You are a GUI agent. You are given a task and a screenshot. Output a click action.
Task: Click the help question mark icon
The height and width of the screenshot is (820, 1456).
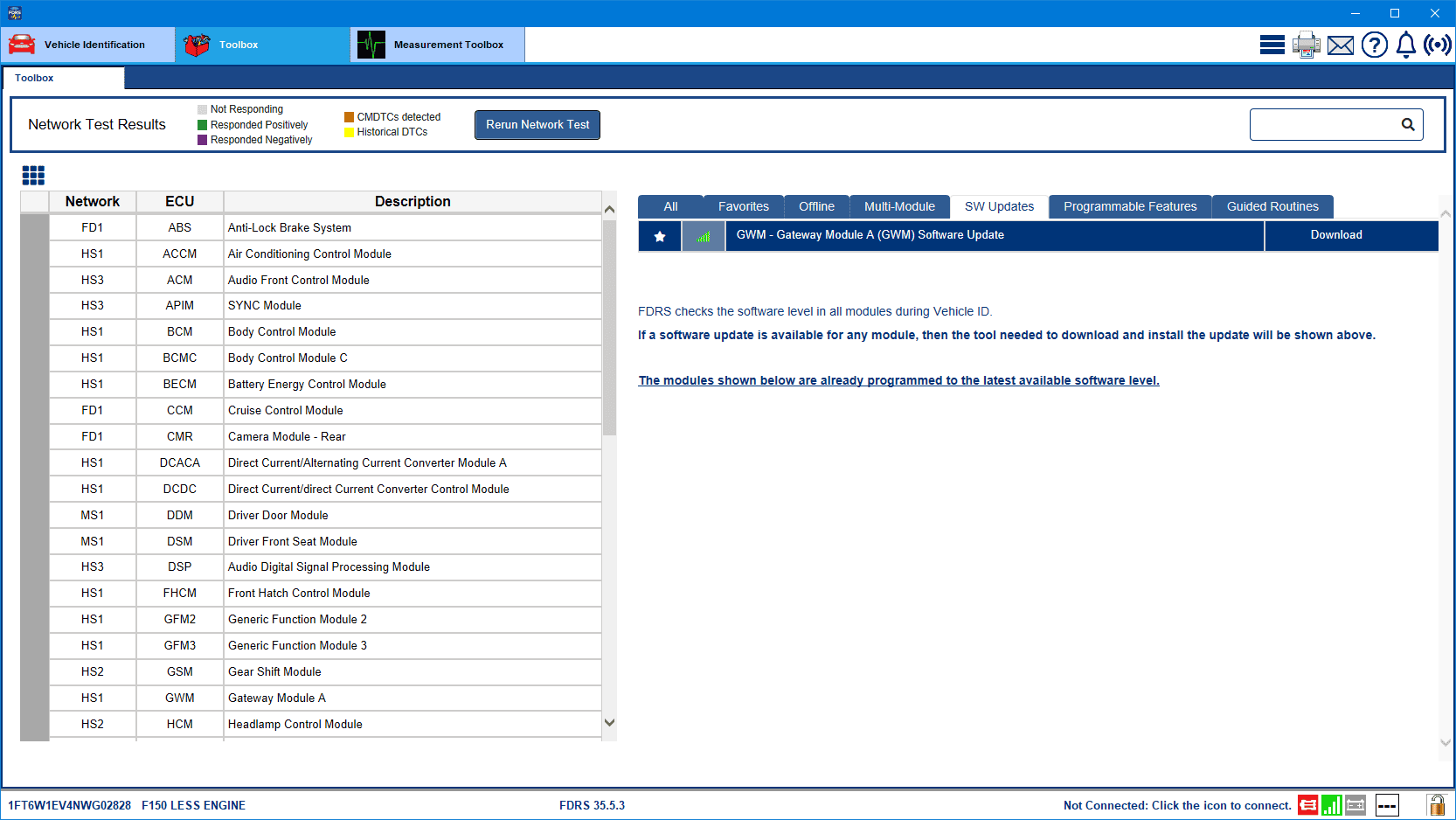tap(1374, 45)
